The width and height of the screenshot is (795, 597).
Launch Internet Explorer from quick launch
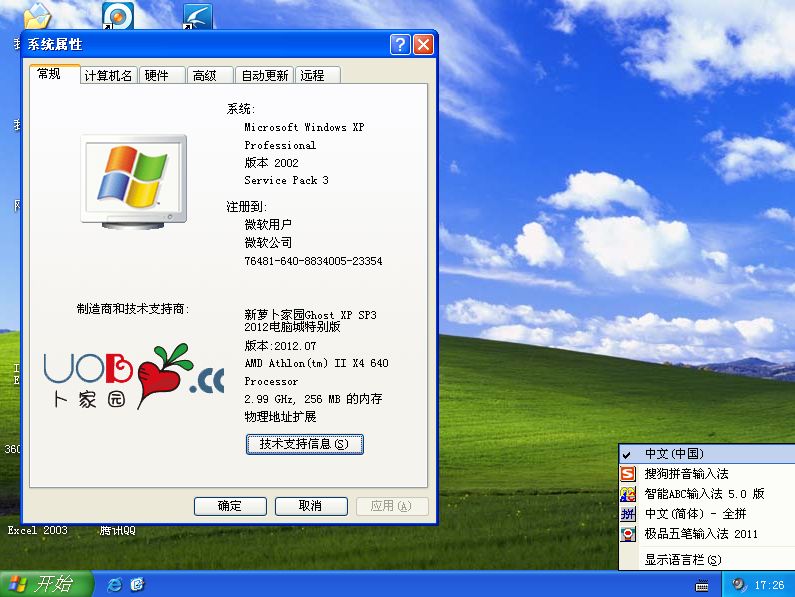115,585
